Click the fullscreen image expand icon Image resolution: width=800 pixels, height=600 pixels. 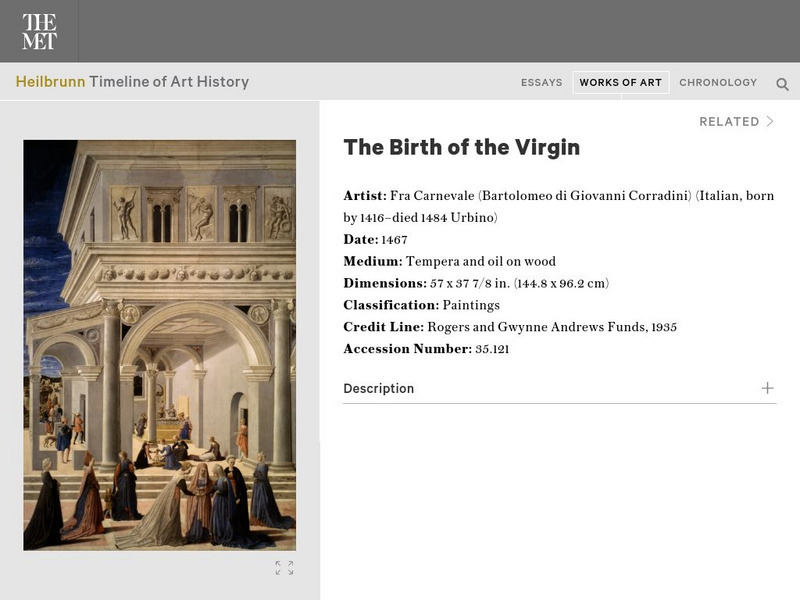pos(284,568)
